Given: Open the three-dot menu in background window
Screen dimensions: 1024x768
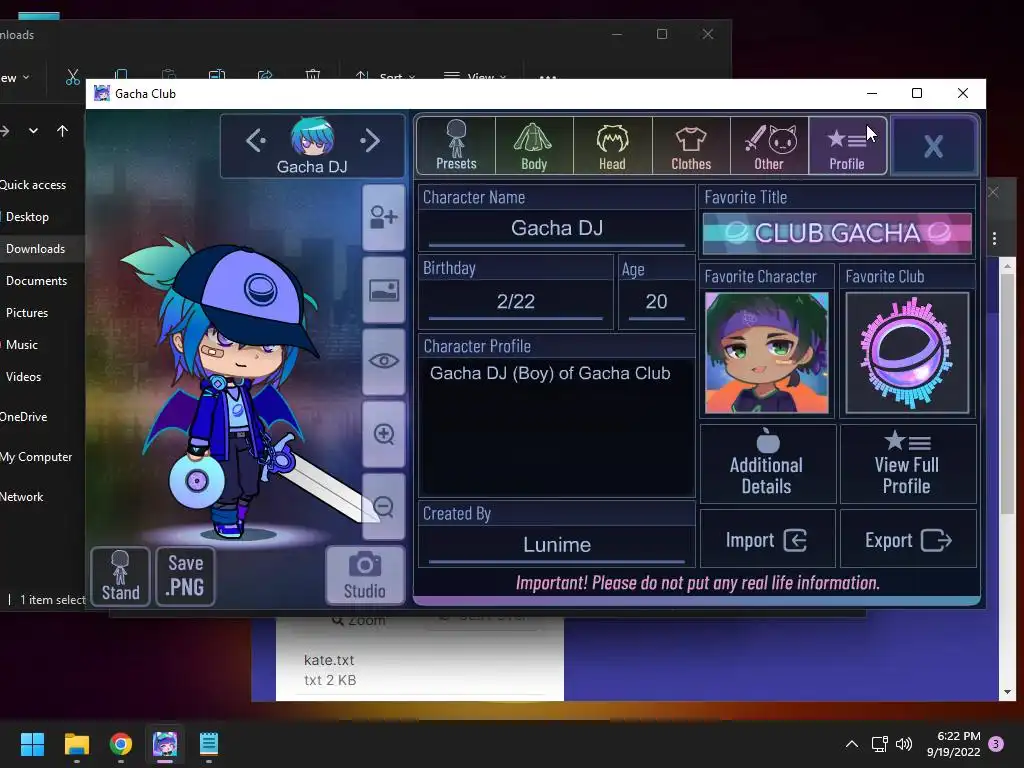Looking at the screenshot, I should 995,238.
